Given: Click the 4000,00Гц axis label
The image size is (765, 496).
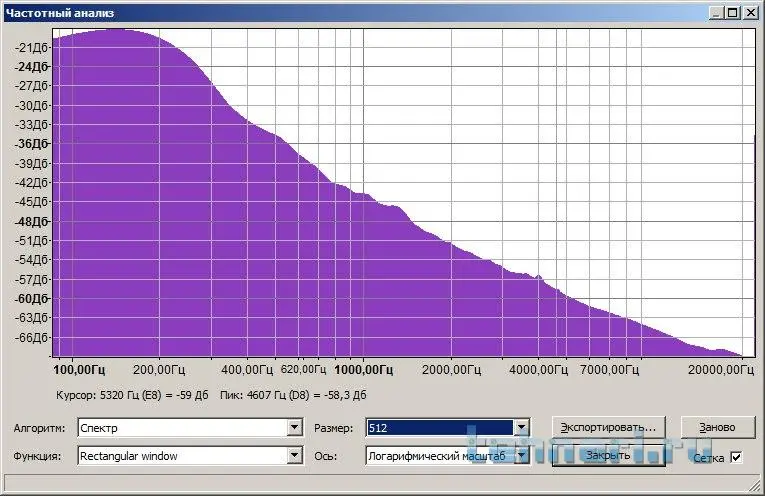Looking at the screenshot, I should (539, 369).
